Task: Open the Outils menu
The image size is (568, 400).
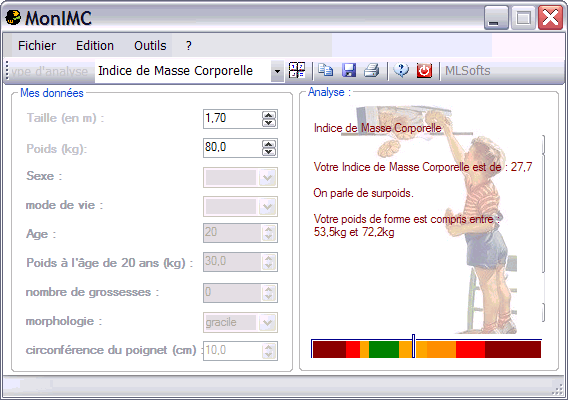Action: click(x=150, y=46)
